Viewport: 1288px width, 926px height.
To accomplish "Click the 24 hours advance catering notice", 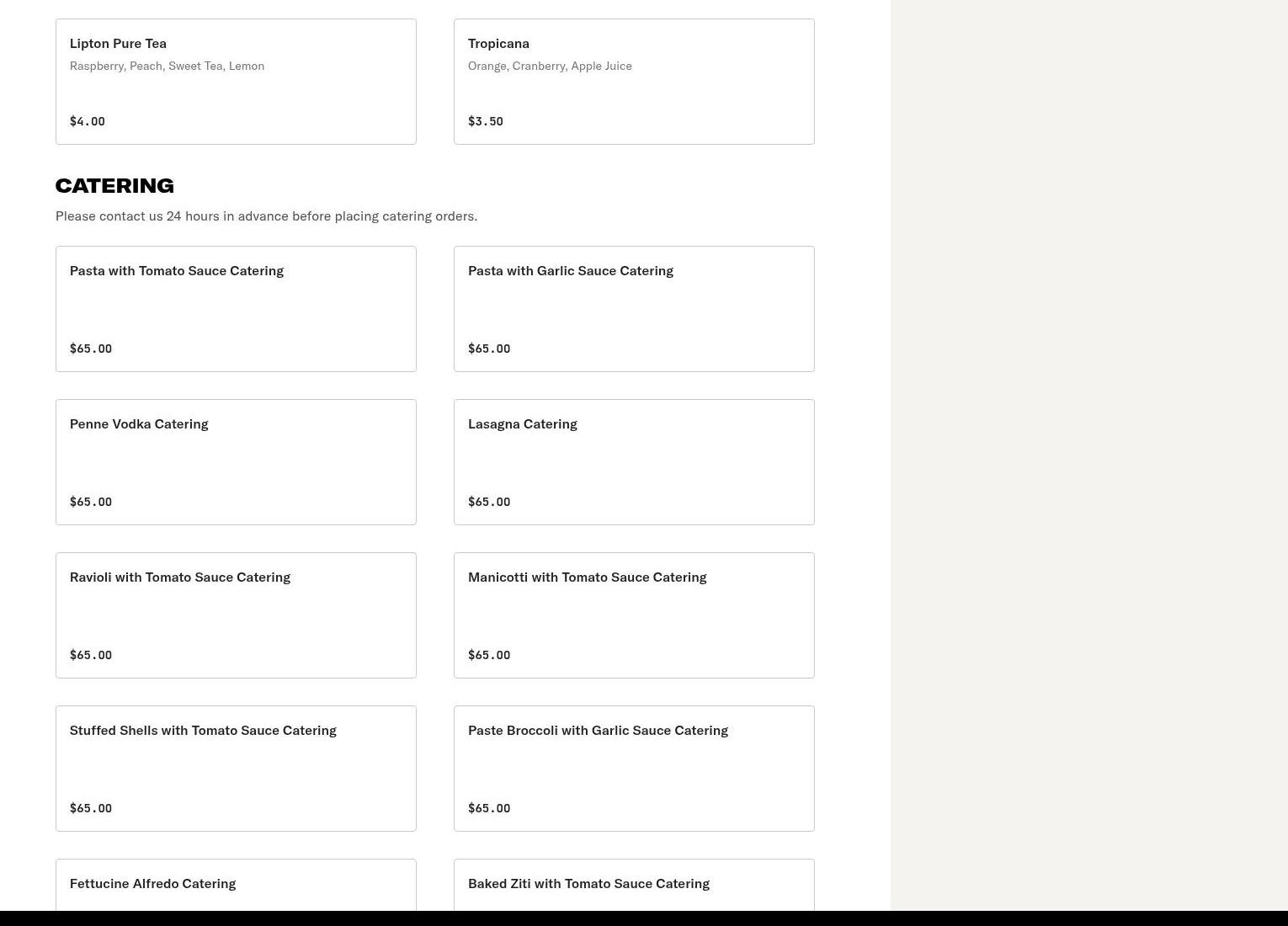I will [x=266, y=216].
